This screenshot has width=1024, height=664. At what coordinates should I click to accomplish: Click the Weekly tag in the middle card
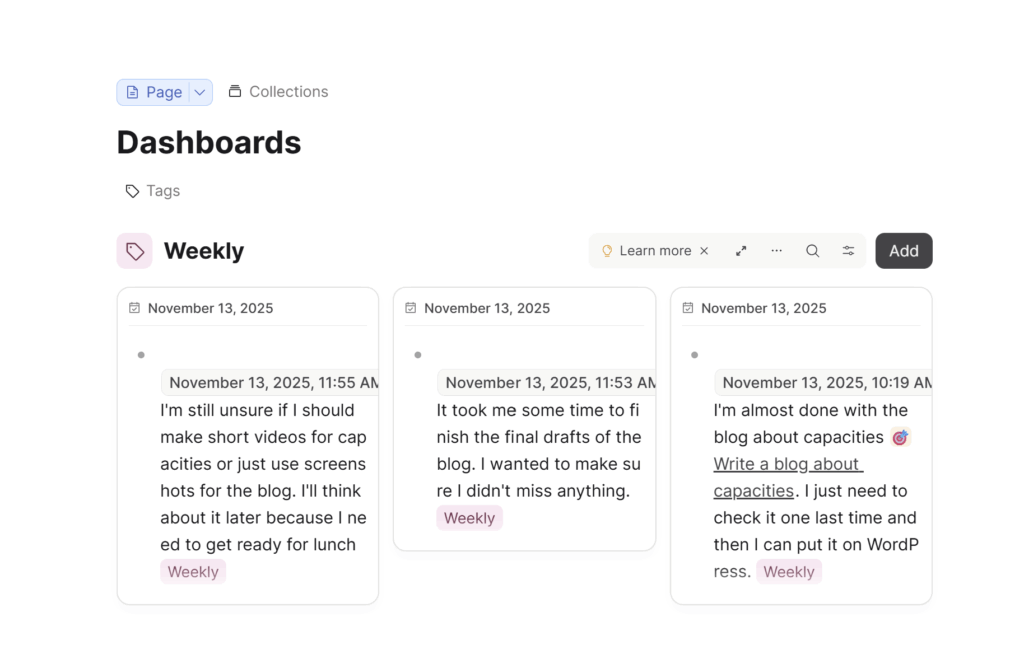coord(469,518)
